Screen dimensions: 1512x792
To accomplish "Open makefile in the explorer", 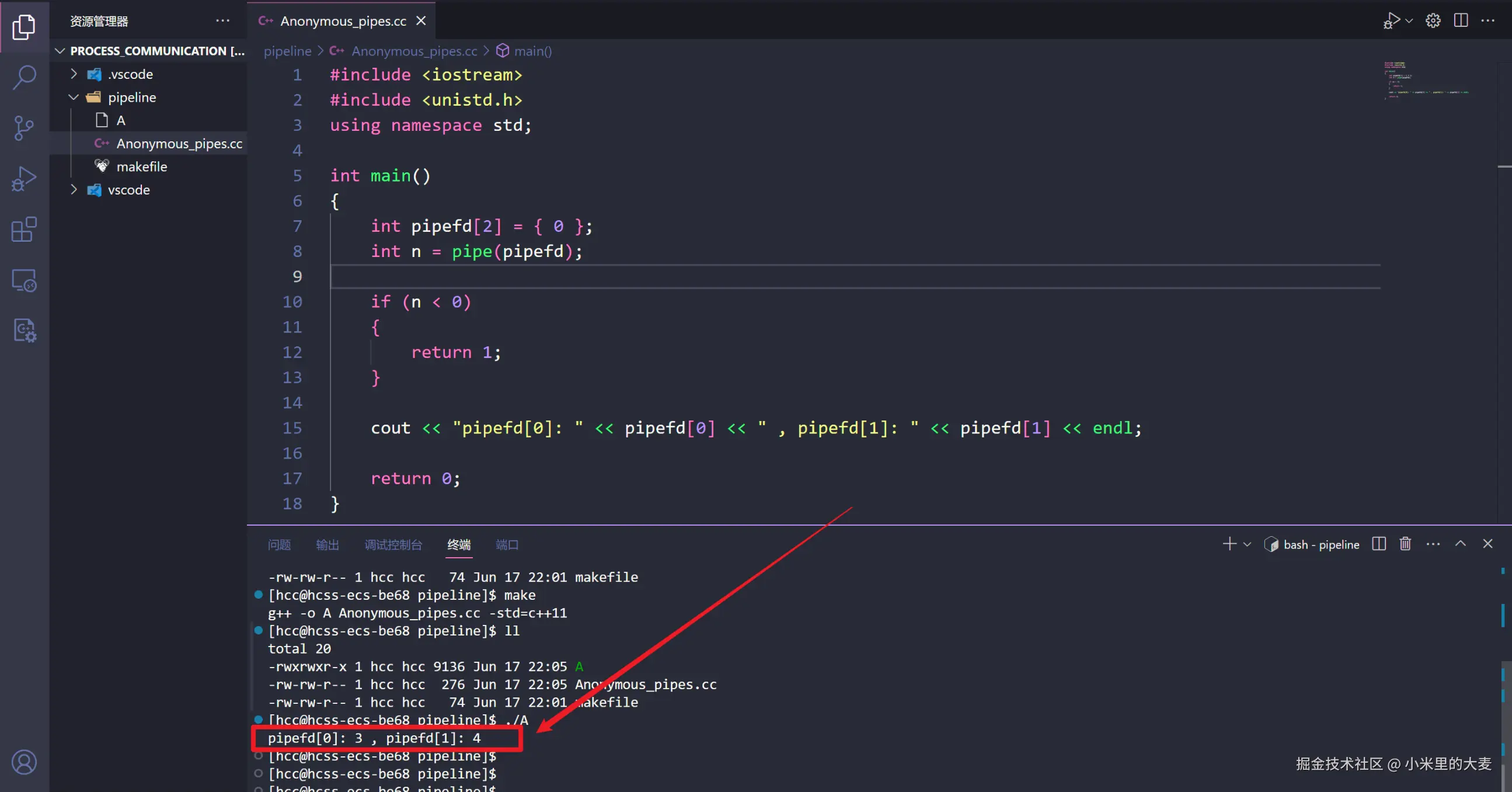I will click(141, 166).
